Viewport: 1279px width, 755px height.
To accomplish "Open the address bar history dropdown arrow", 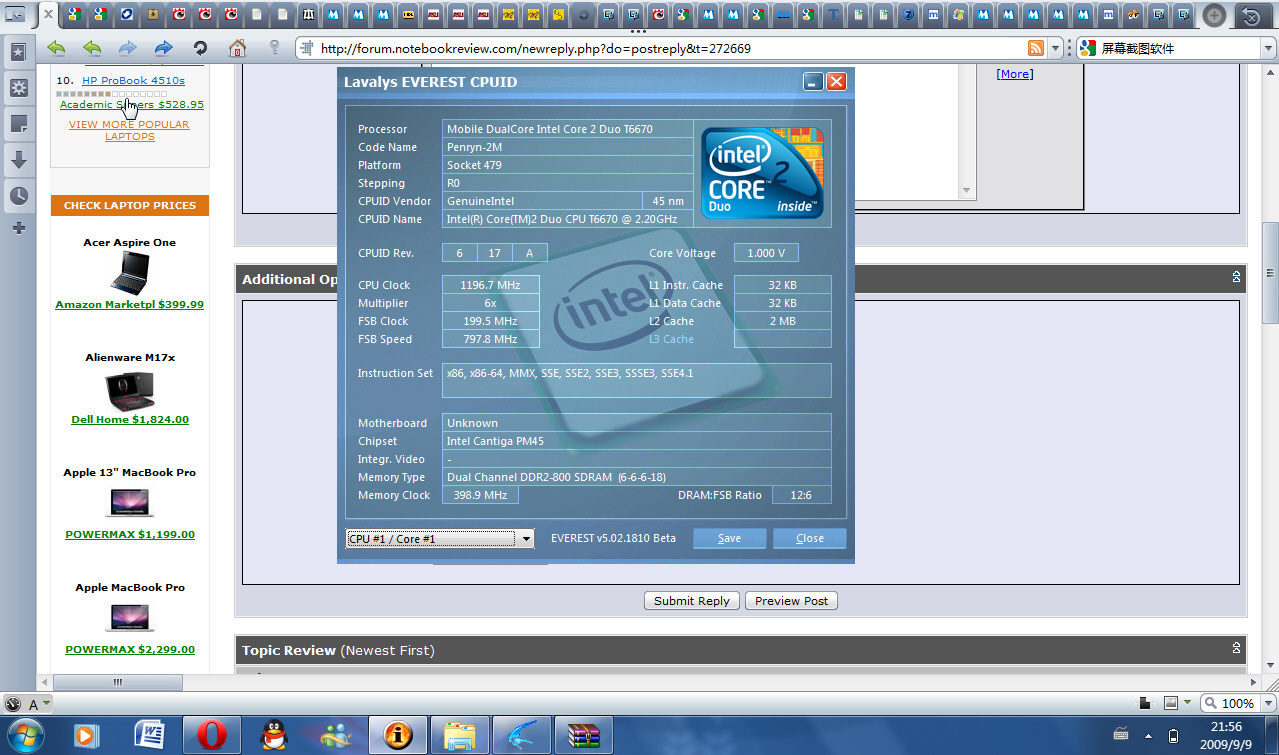I will pyautogui.click(x=1056, y=48).
